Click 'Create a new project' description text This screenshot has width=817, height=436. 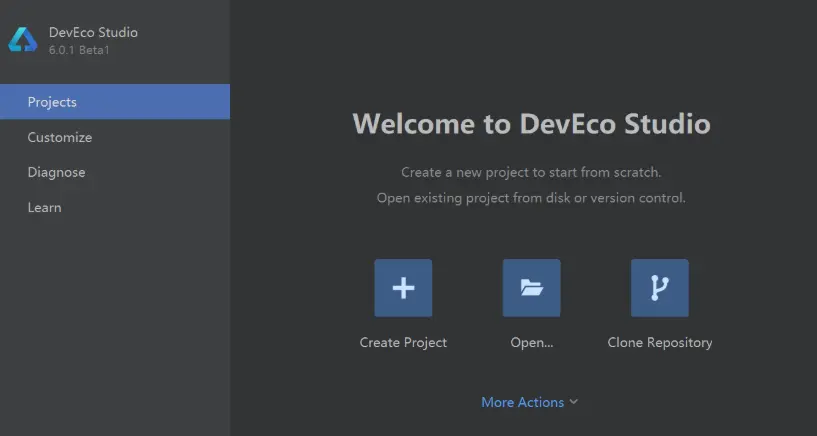(x=531, y=172)
